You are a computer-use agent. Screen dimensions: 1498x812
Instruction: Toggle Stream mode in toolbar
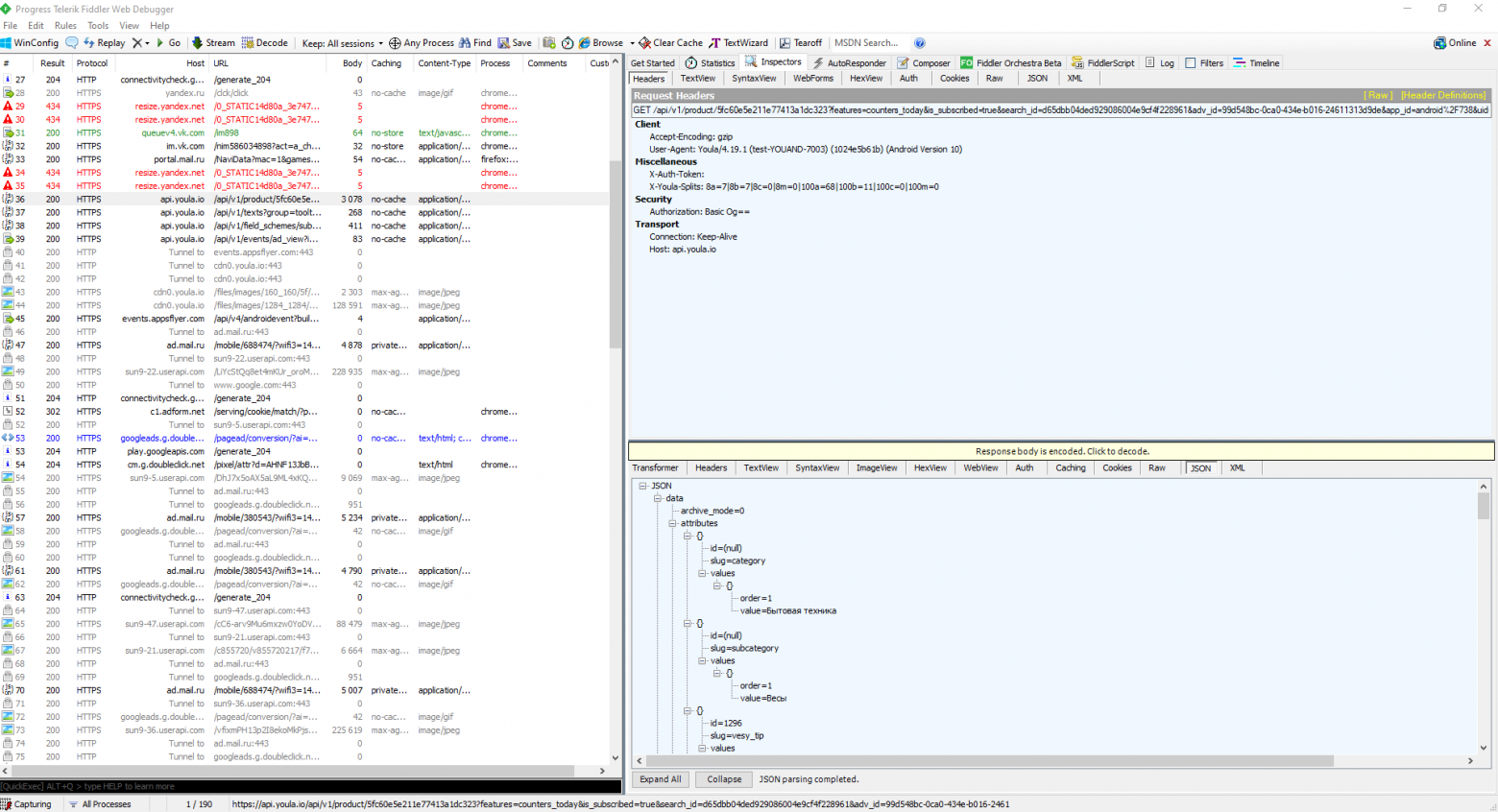213,43
